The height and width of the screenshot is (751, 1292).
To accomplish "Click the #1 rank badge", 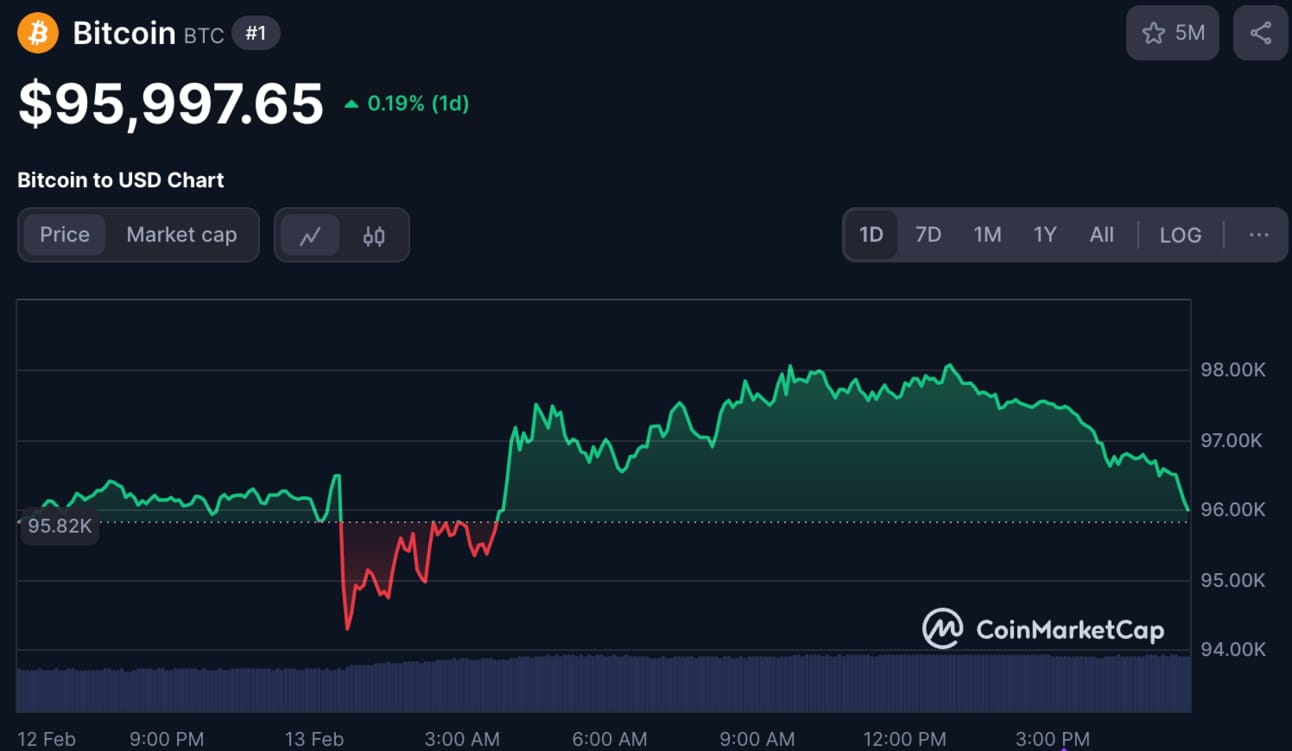I will 256,33.
